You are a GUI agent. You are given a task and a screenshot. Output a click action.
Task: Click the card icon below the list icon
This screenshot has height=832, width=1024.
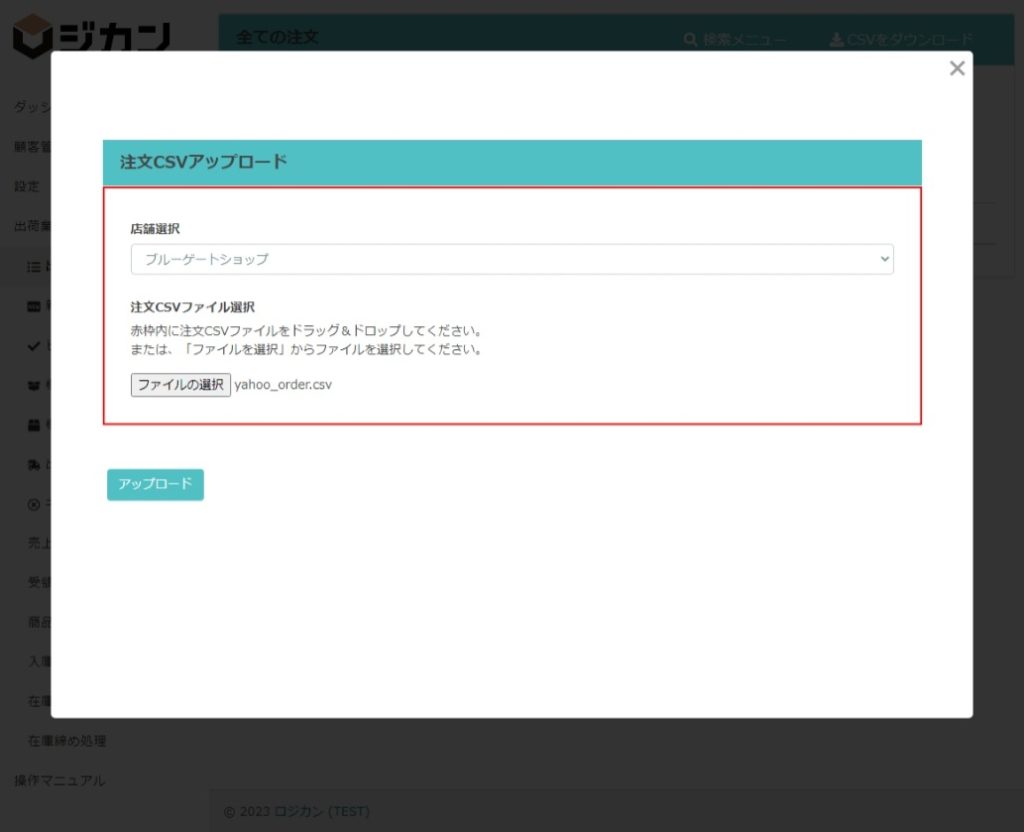pos(33,306)
